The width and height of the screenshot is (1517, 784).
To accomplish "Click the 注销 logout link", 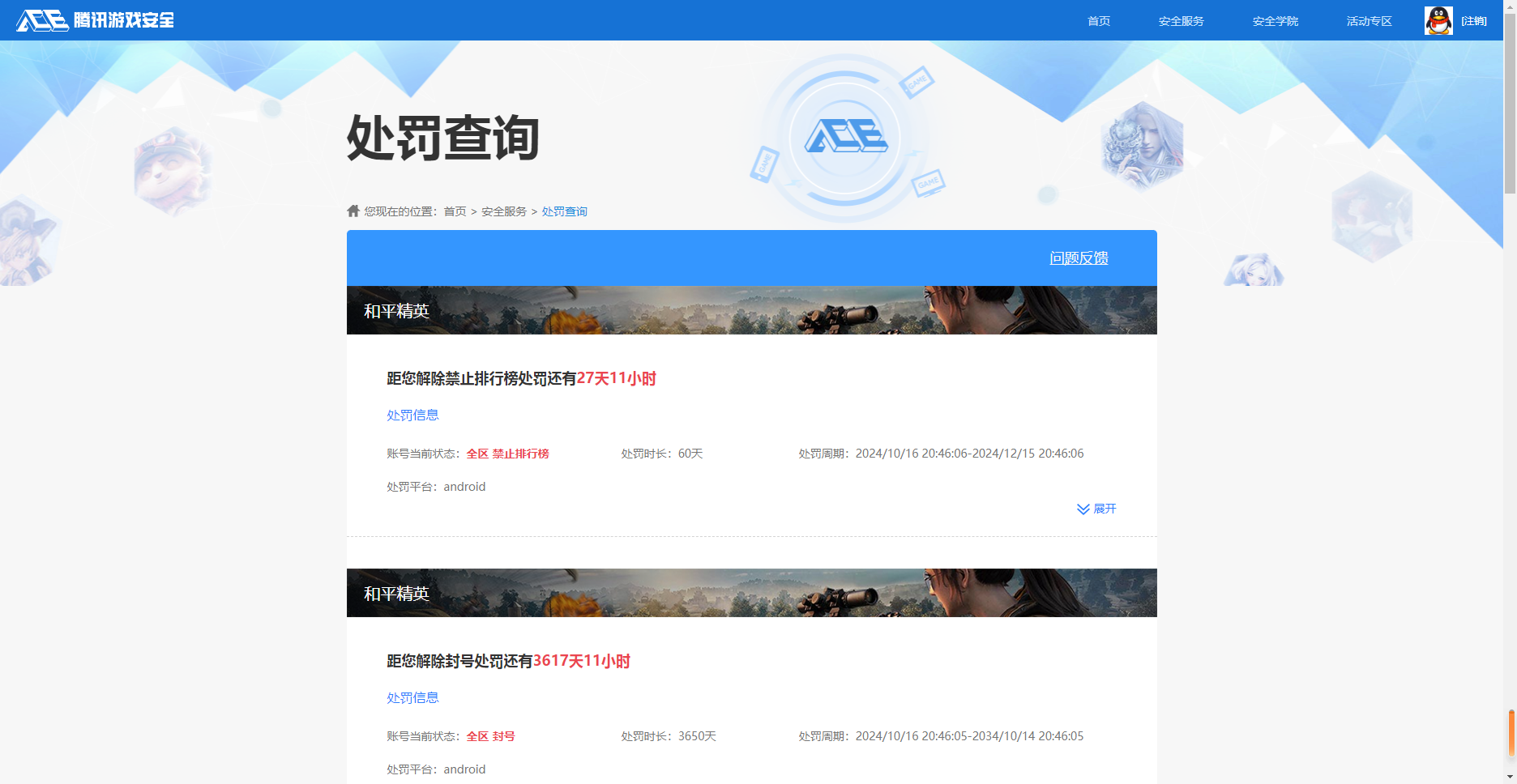I will [x=1474, y=21].
